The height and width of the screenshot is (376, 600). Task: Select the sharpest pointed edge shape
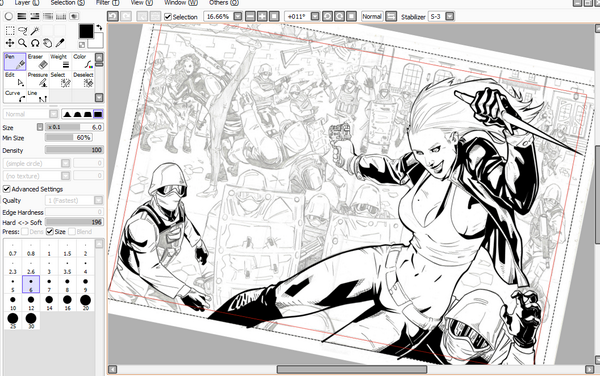point(67,114)
